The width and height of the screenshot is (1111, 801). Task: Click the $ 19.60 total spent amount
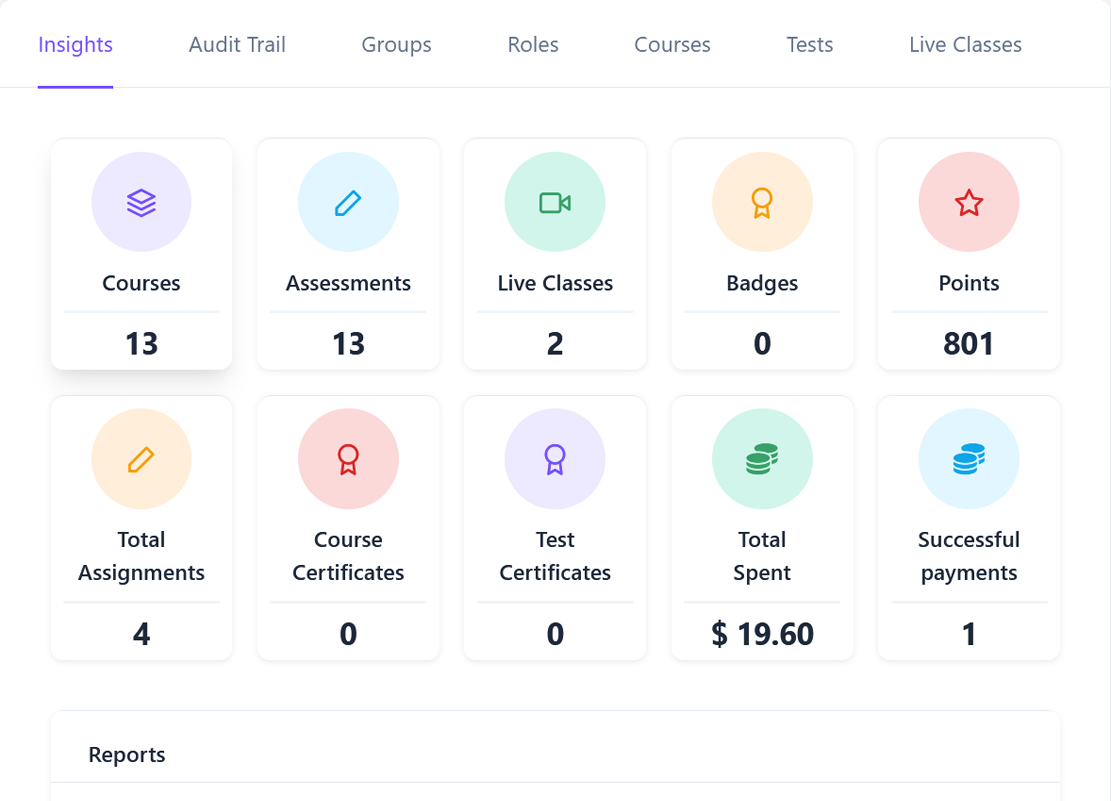pyautogui.click(x=762, y=634)
